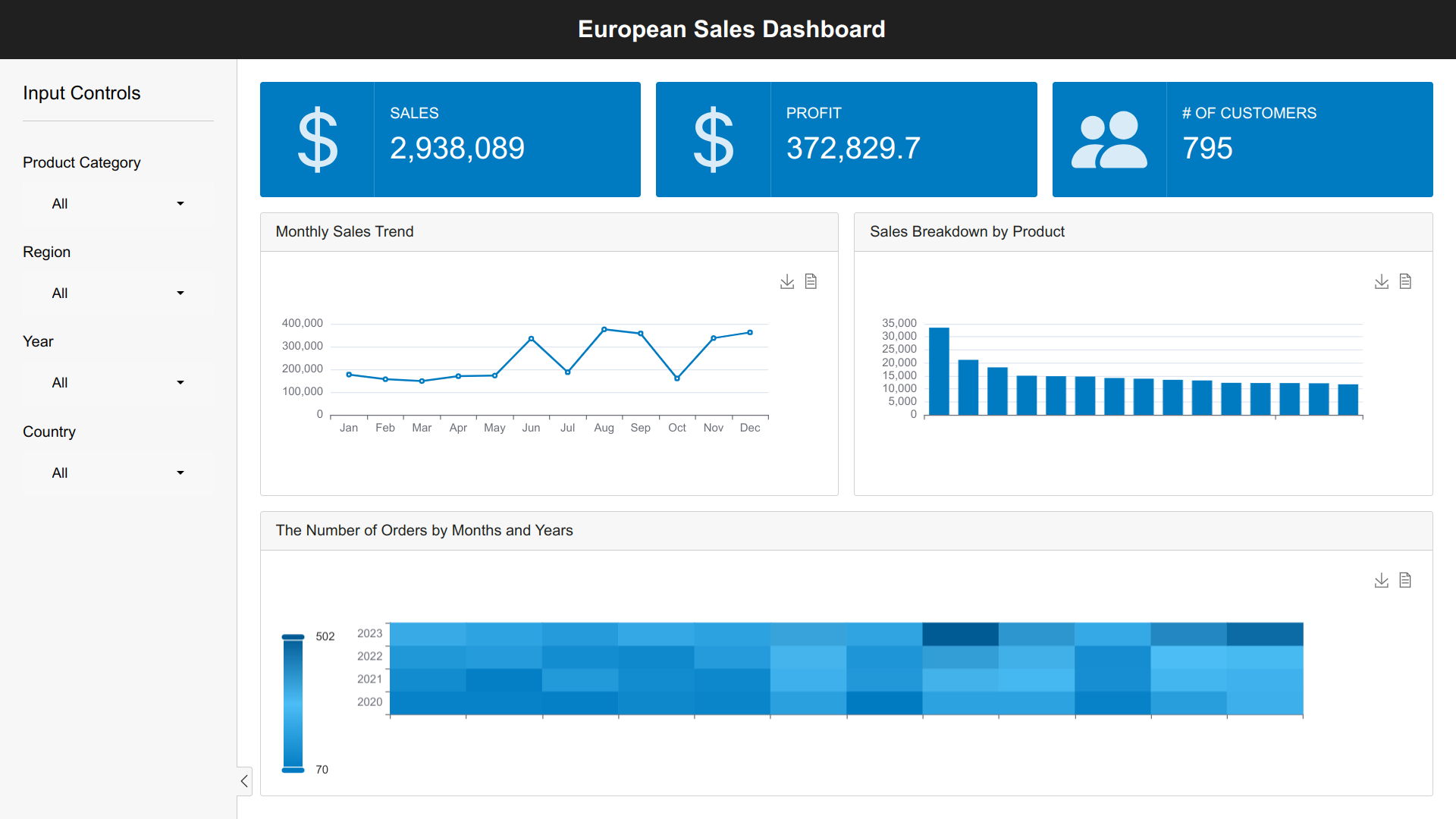Image resolution: width=1456 pixels, height=819 pixels.
Task: Click the Sales Breakdown by Product title
Action: (x=967, y=231)
